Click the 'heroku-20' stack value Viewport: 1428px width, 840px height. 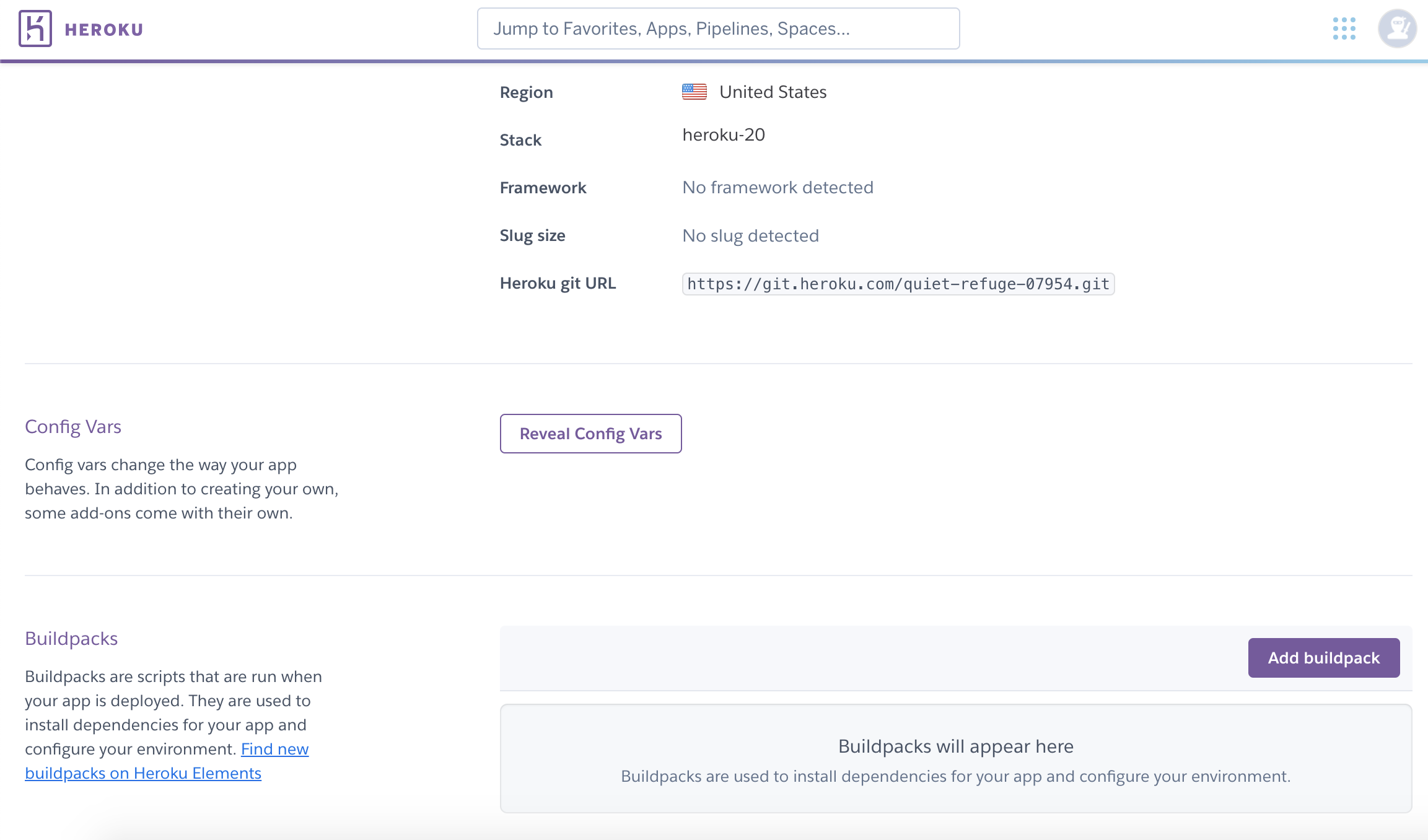coord(723,134)
